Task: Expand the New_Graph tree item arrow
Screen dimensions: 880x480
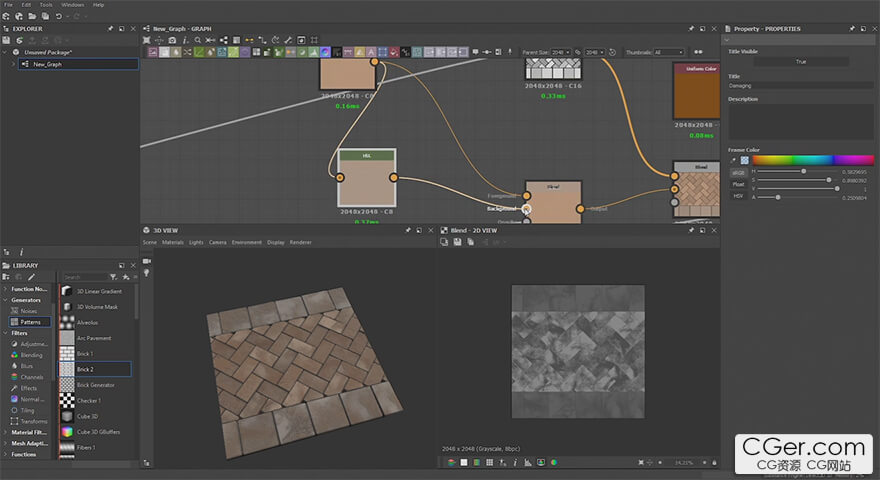Action: pos(14,64)
